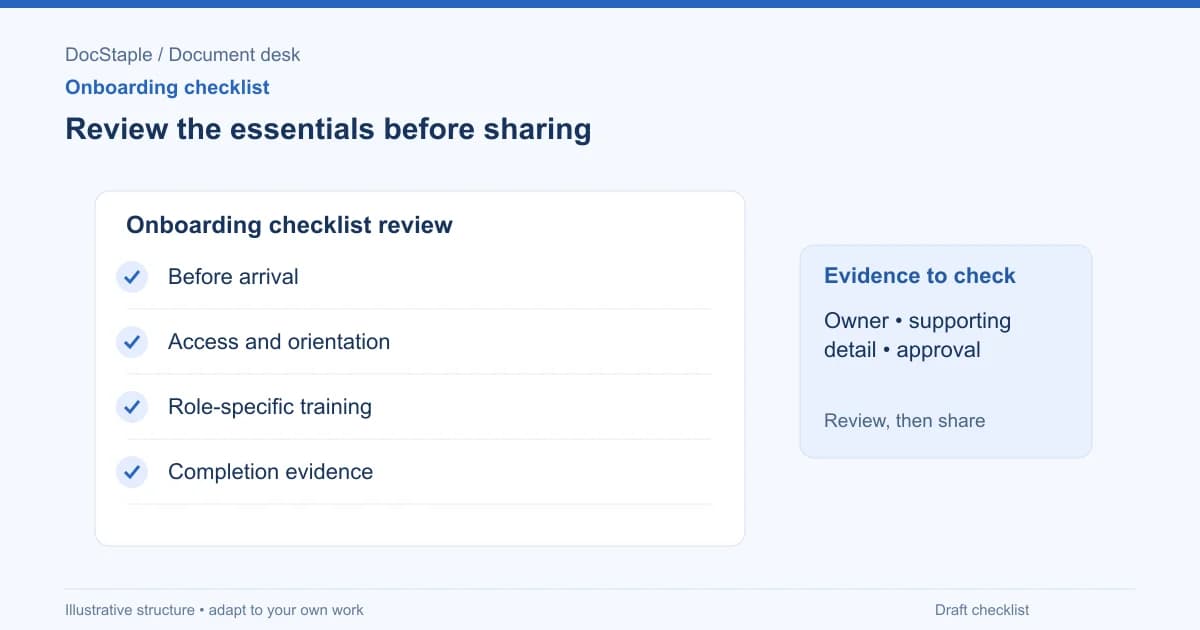
Task: Toggle the Access and orientation checkmark
Action: 132,342
